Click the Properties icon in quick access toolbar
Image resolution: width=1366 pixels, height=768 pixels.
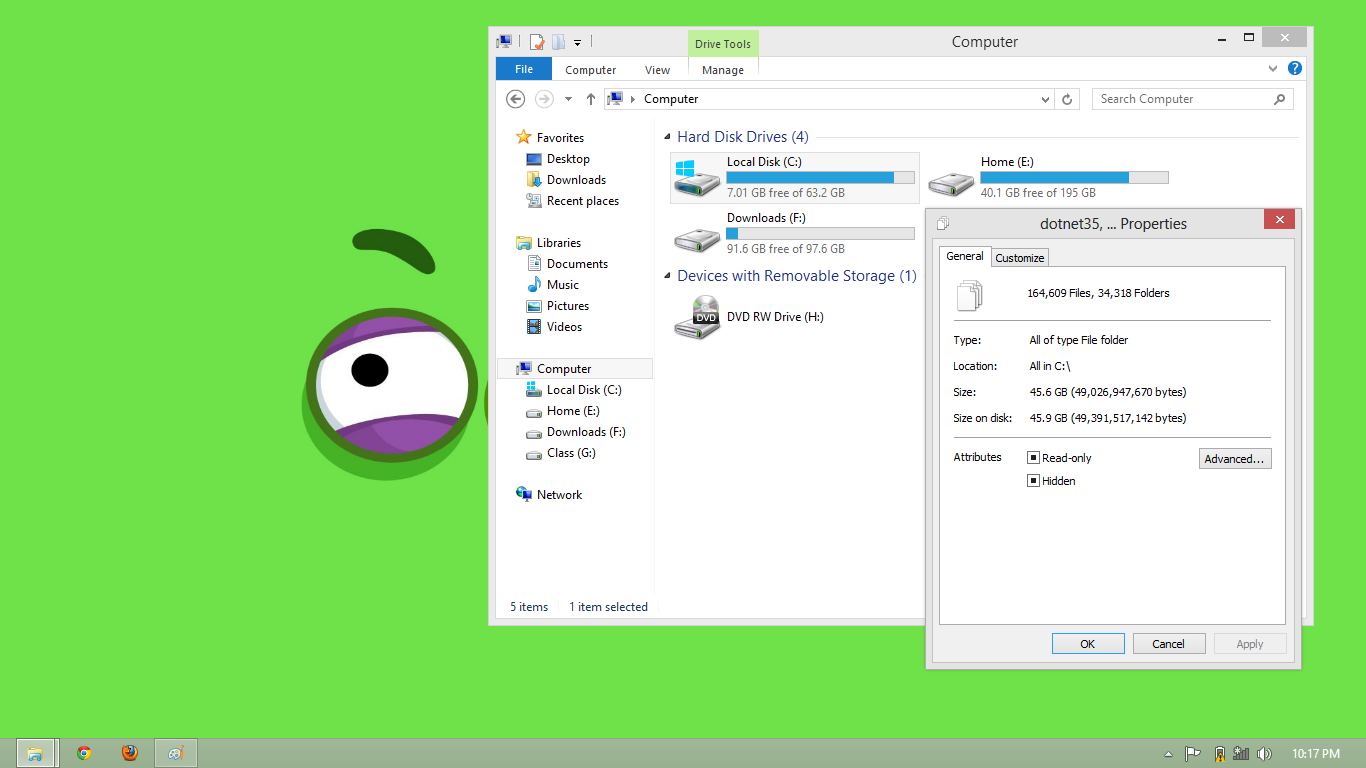(x=537, y=42)
